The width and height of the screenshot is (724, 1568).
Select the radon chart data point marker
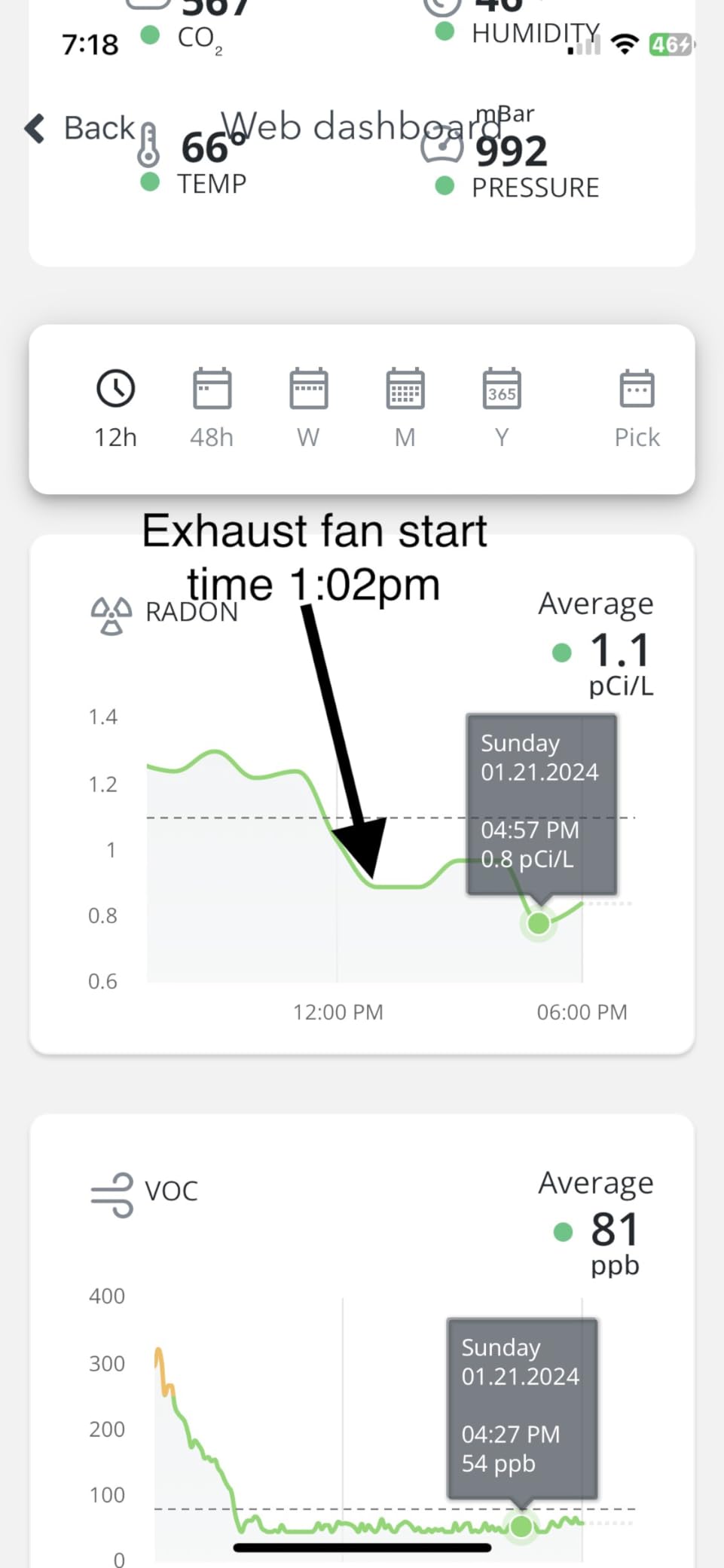point(538,923)
